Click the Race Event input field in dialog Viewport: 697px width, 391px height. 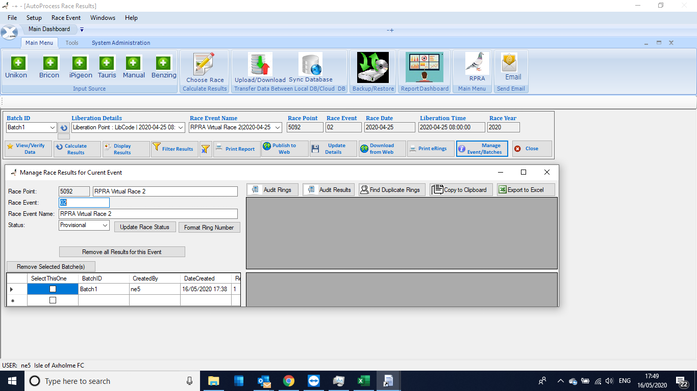pyautogui.click(x=84, y=203)
